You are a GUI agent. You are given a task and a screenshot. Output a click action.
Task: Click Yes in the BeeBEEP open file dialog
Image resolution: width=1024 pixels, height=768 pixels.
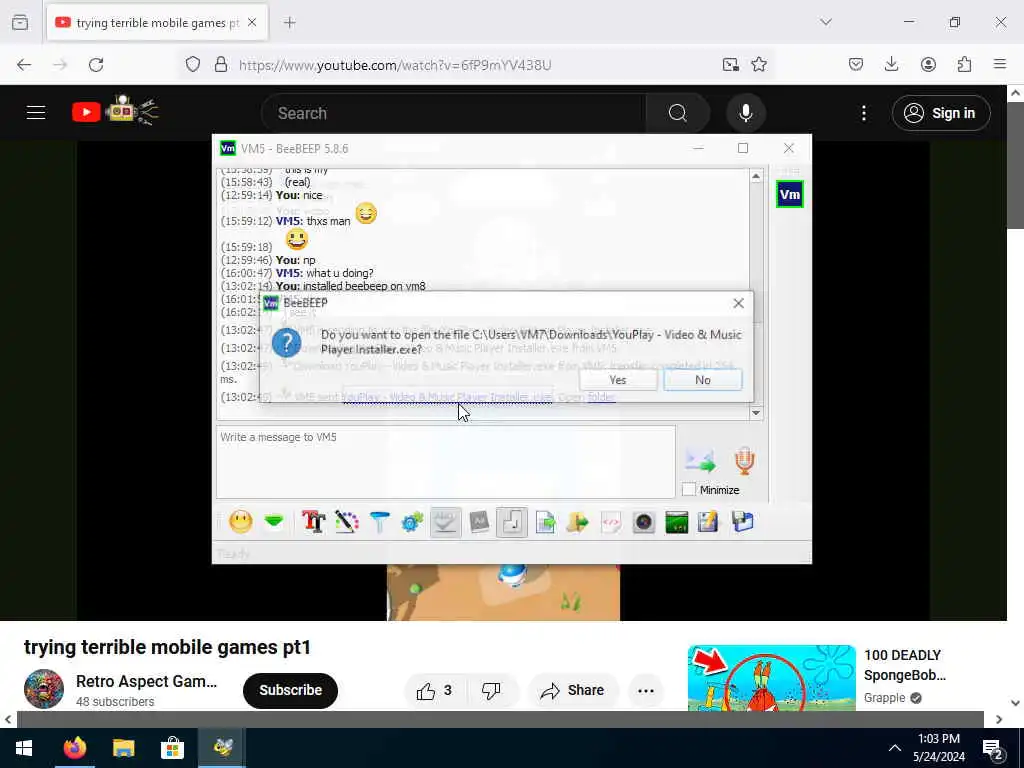click(618, 380)
